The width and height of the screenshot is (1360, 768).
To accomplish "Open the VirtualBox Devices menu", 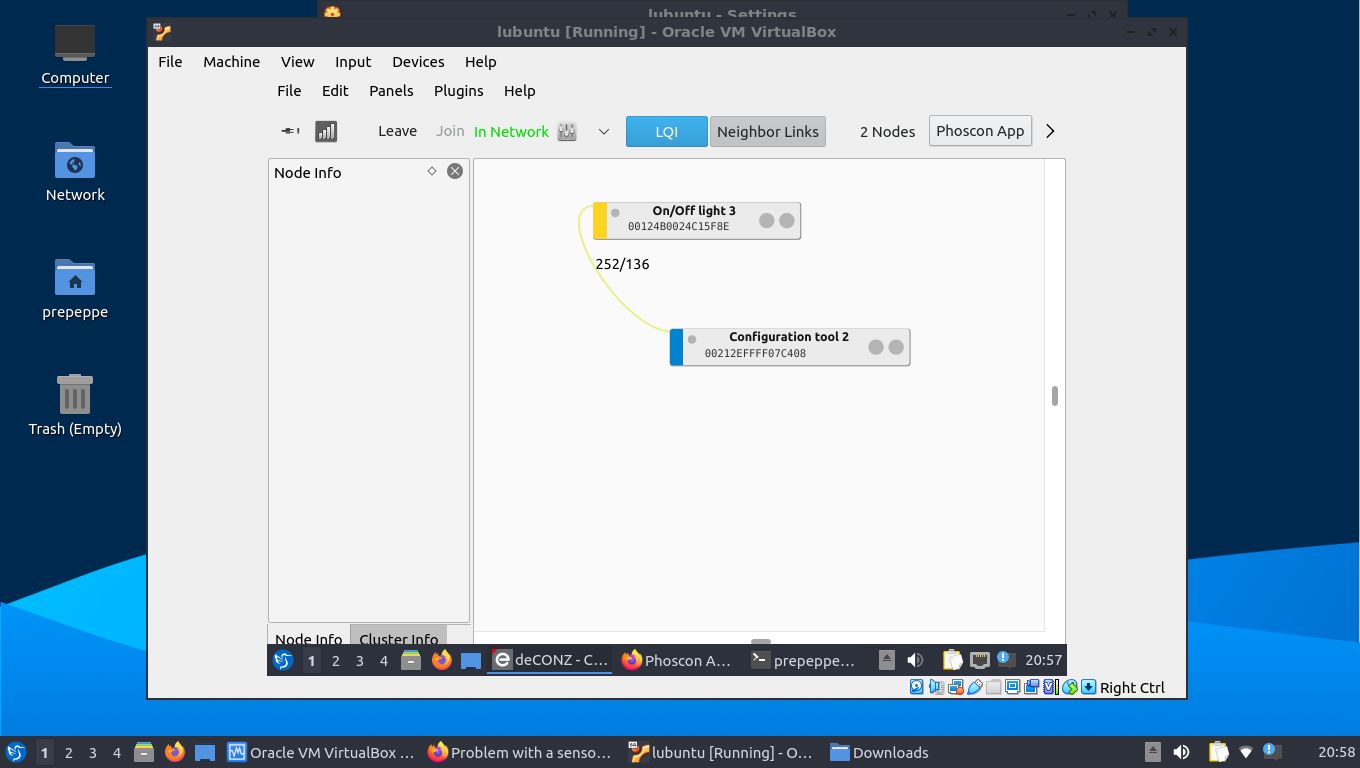I will 418,61.
